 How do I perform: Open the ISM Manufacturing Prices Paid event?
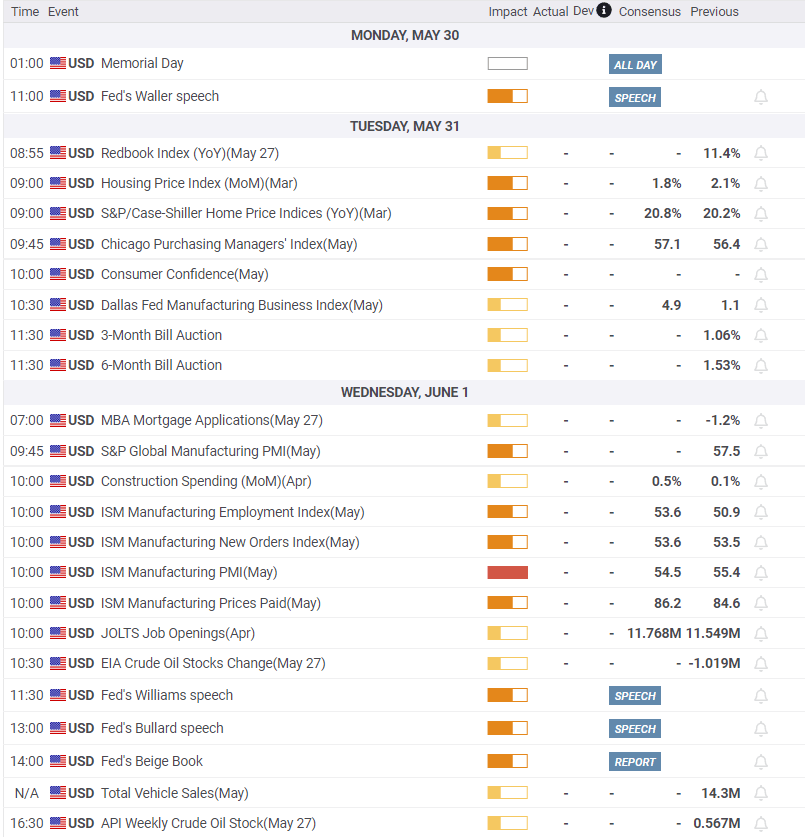(210, 603)
